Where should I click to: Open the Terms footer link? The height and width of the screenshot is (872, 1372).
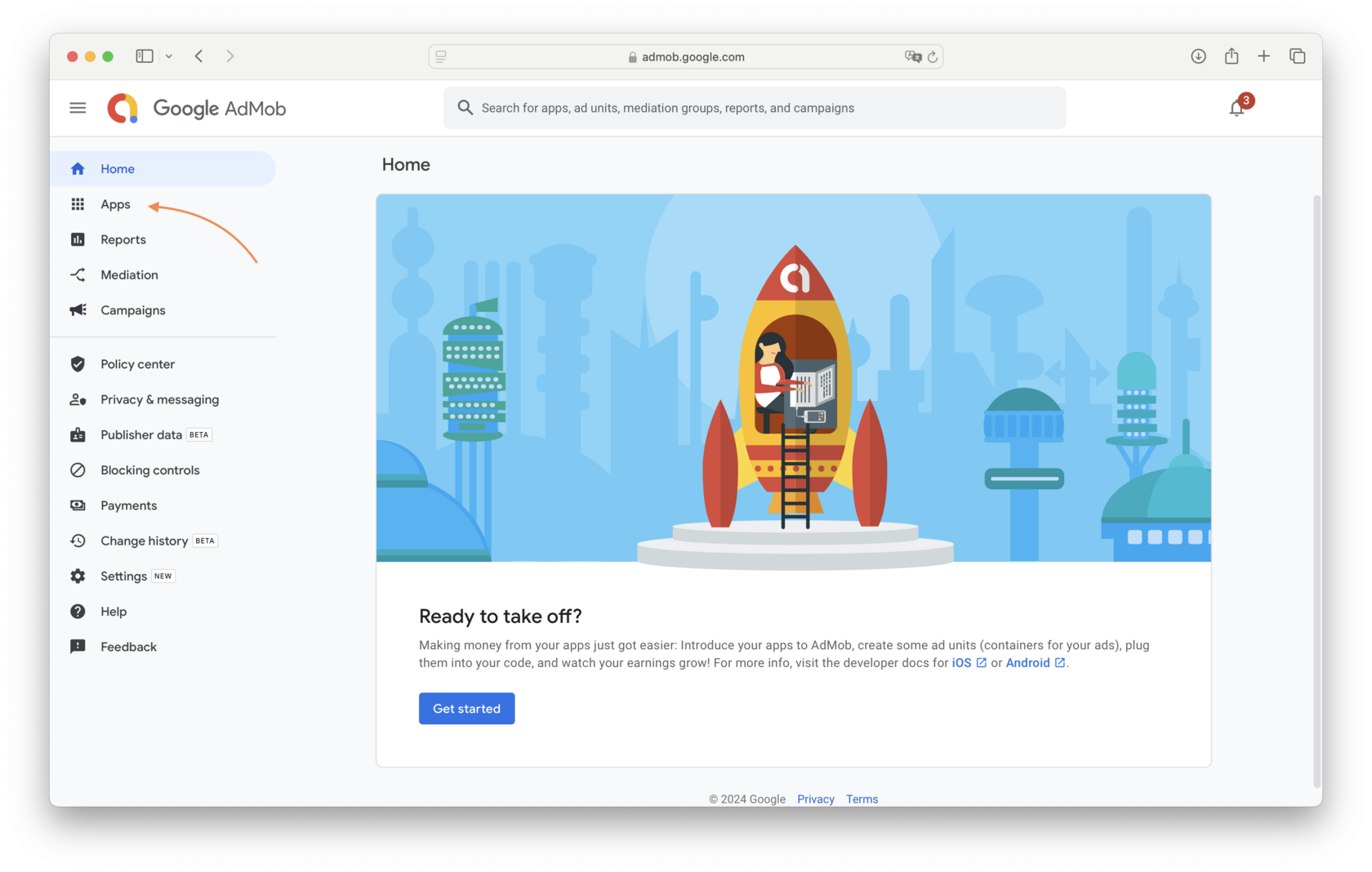point(862,799)
